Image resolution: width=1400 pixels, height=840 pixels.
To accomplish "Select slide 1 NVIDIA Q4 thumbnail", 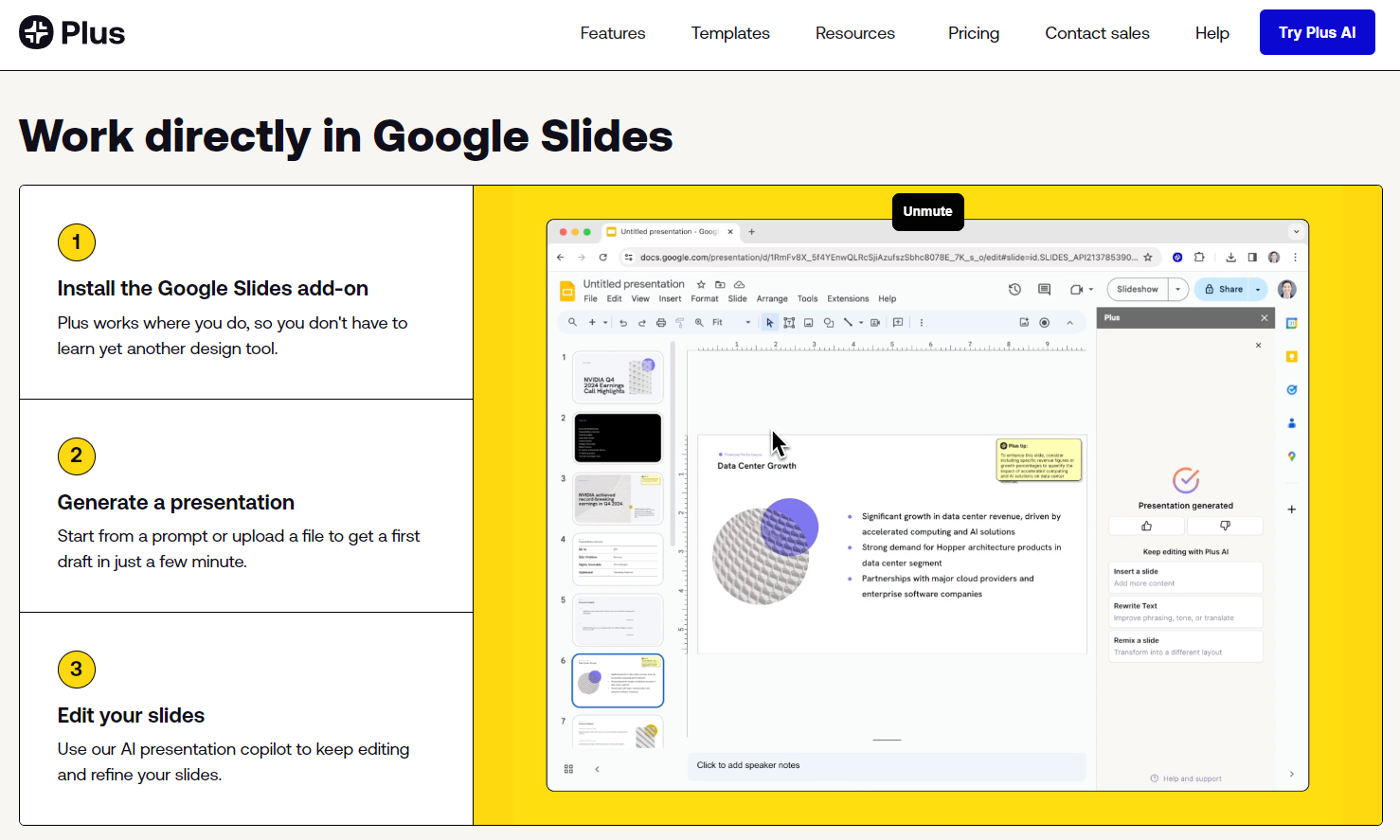I will click(618, 377).
